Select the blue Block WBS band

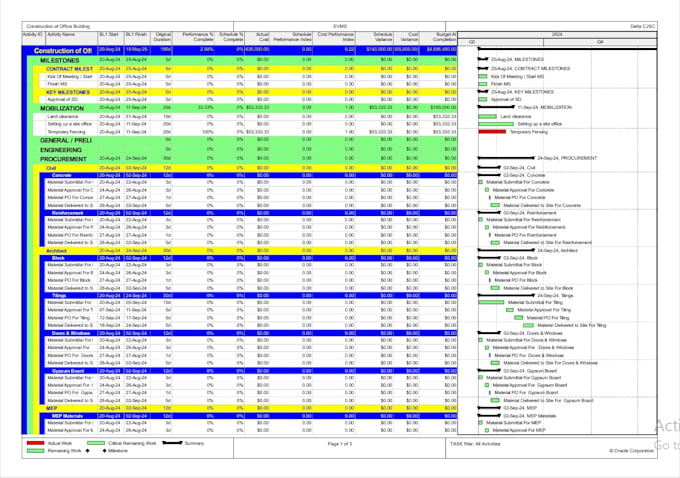(x=248, y=258)
